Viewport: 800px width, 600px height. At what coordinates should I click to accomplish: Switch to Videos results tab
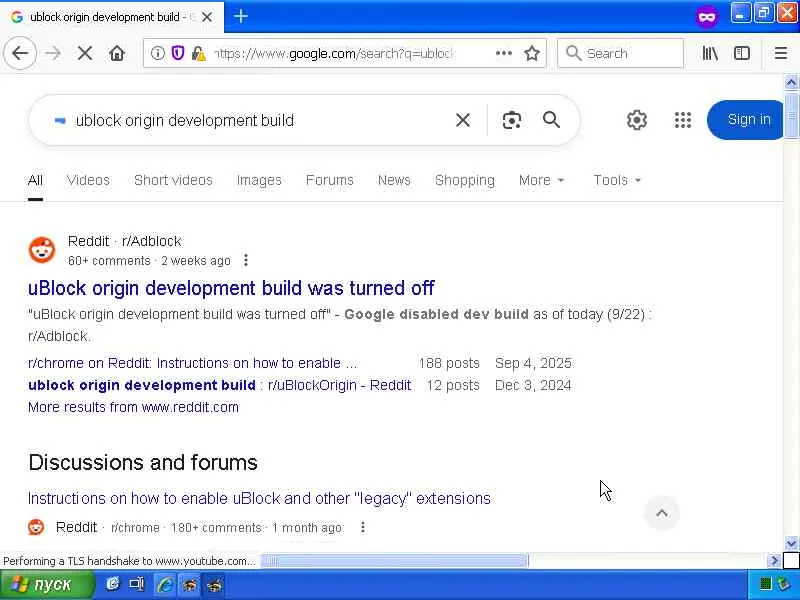pyautogui.click(x=88, y=180)
